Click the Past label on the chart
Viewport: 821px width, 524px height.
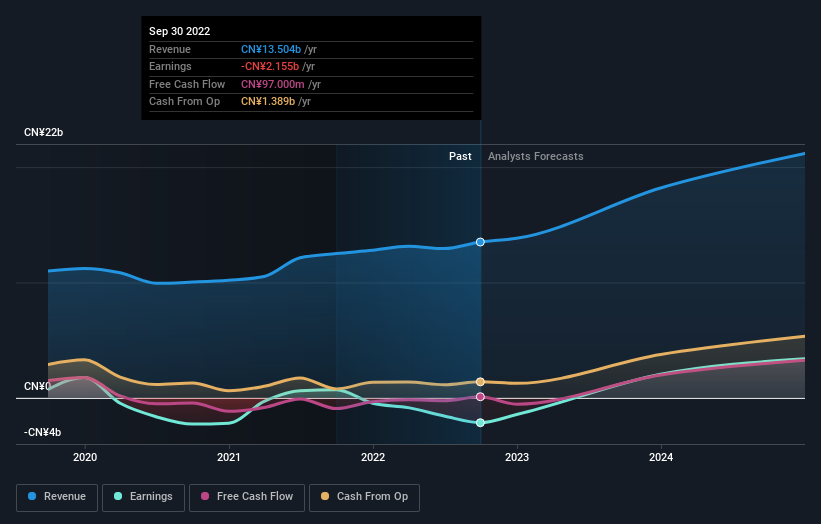pyautogui.click(x=460, y=156)
